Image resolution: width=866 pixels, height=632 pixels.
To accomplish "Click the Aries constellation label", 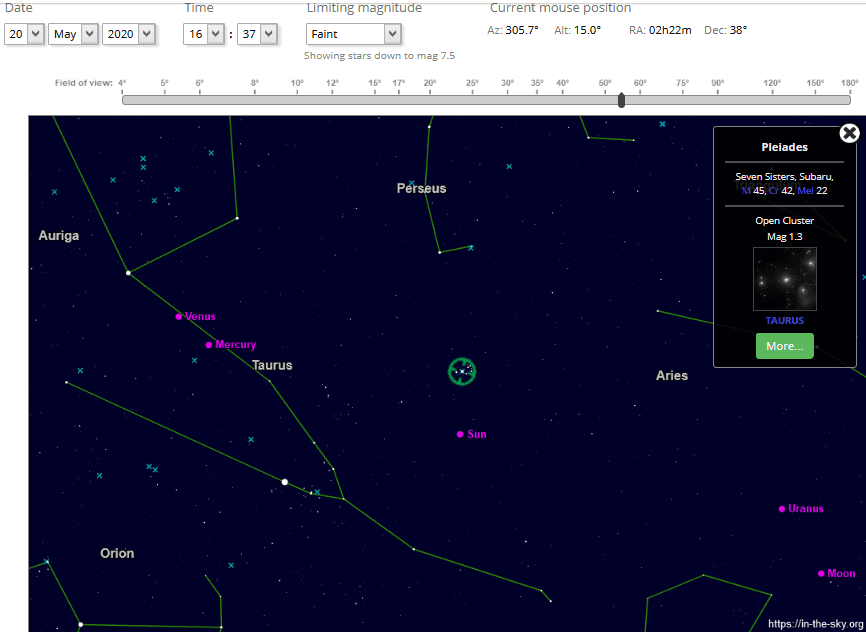I will coord(672,376).
